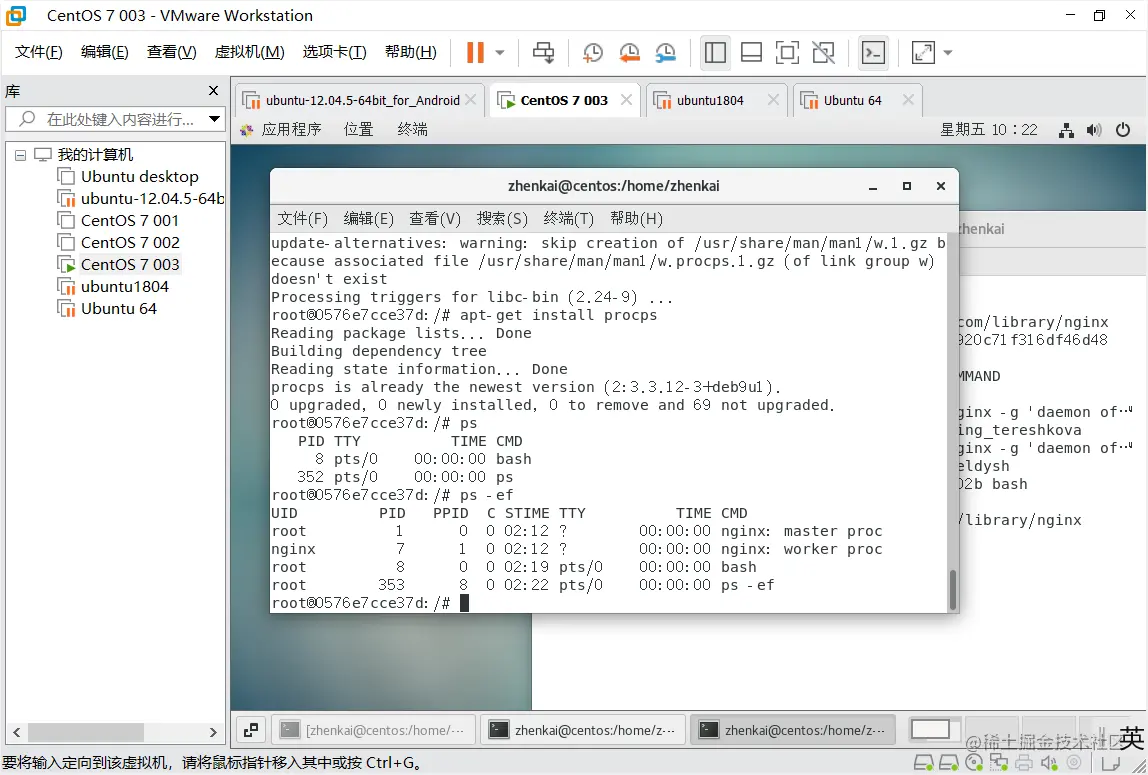Open the 位置 menu in CentOS panel
The image size is (1148, 775).
[359, 130]
